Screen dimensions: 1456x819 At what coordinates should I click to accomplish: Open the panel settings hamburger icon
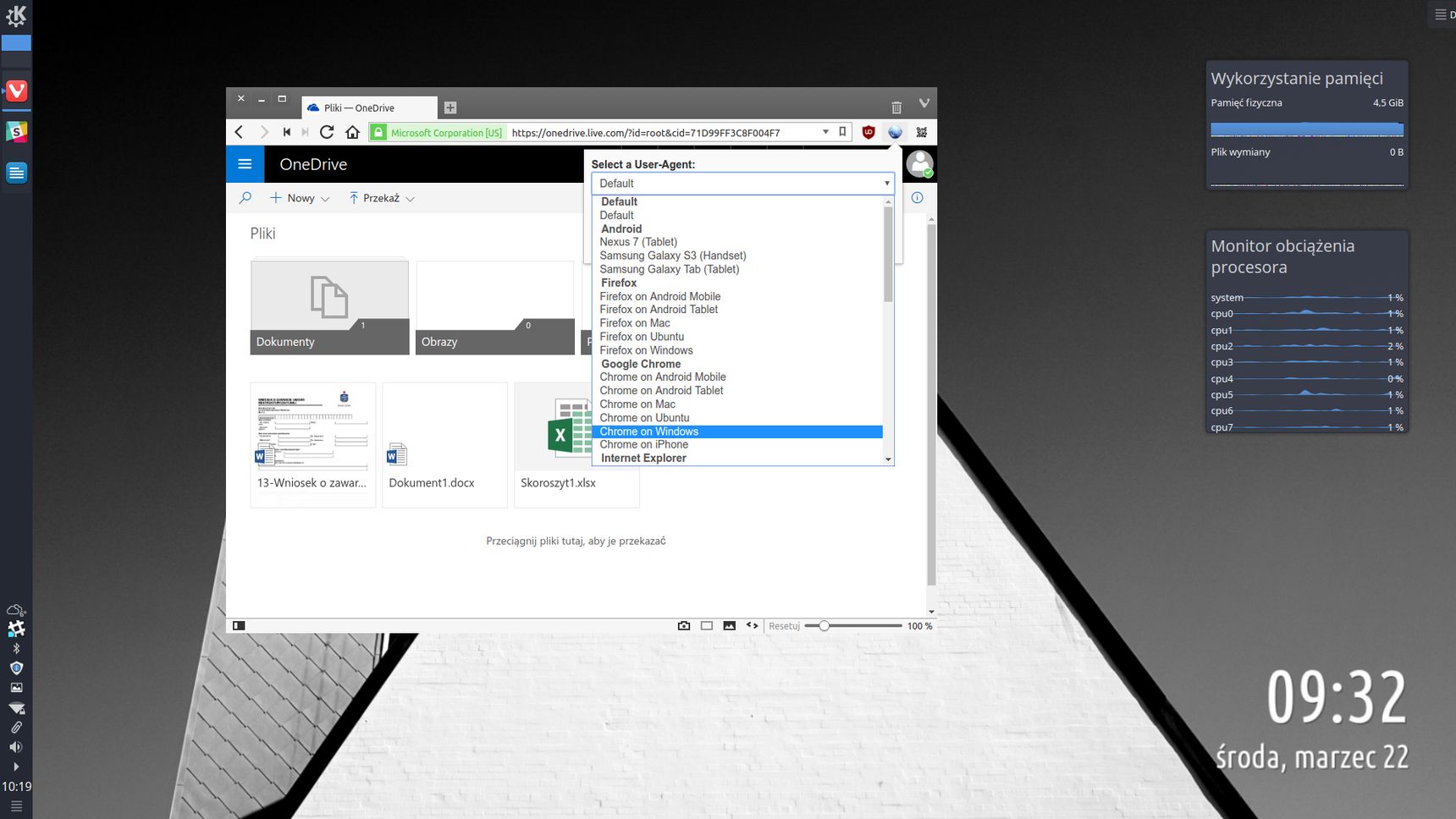pos(16,806)
